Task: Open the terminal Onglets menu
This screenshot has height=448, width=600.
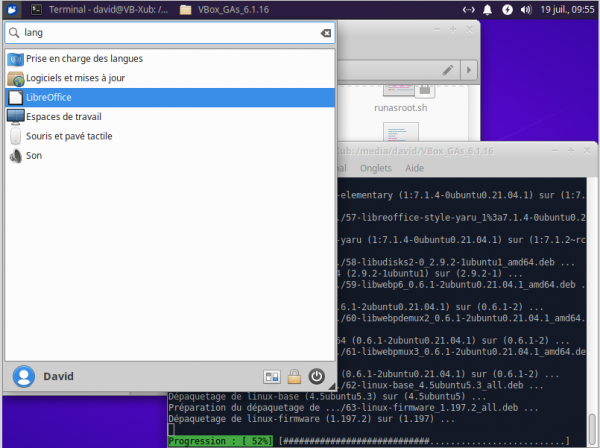Action: coord(376,168)
